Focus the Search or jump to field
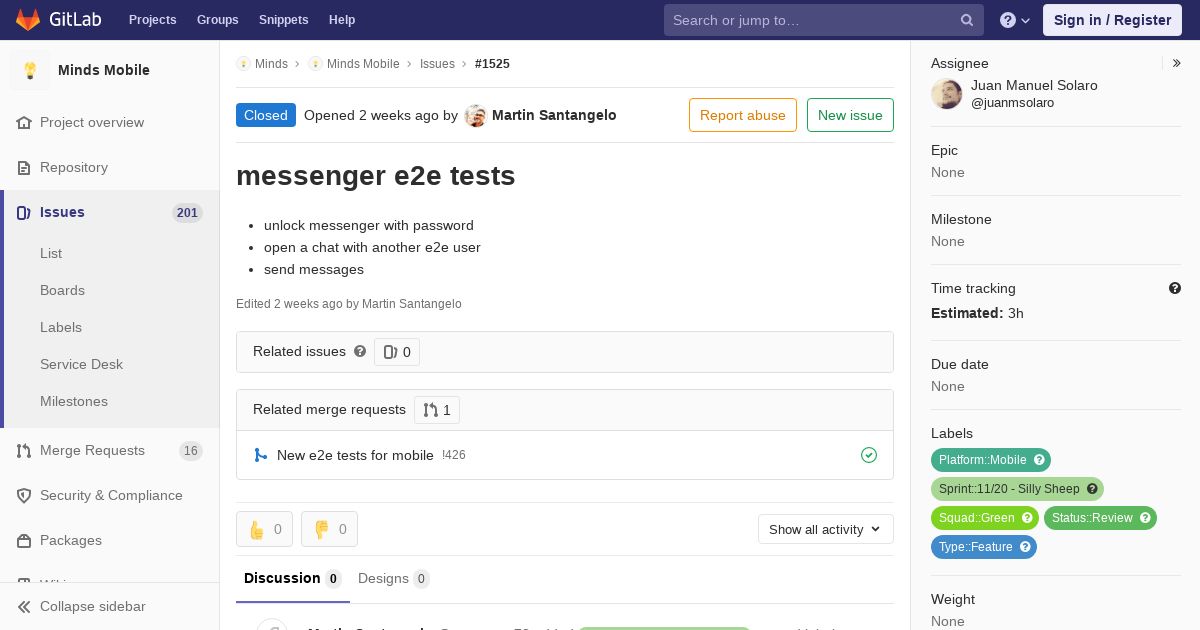The width and height of the screenshot is (1200, 630). tap(824, 20)
